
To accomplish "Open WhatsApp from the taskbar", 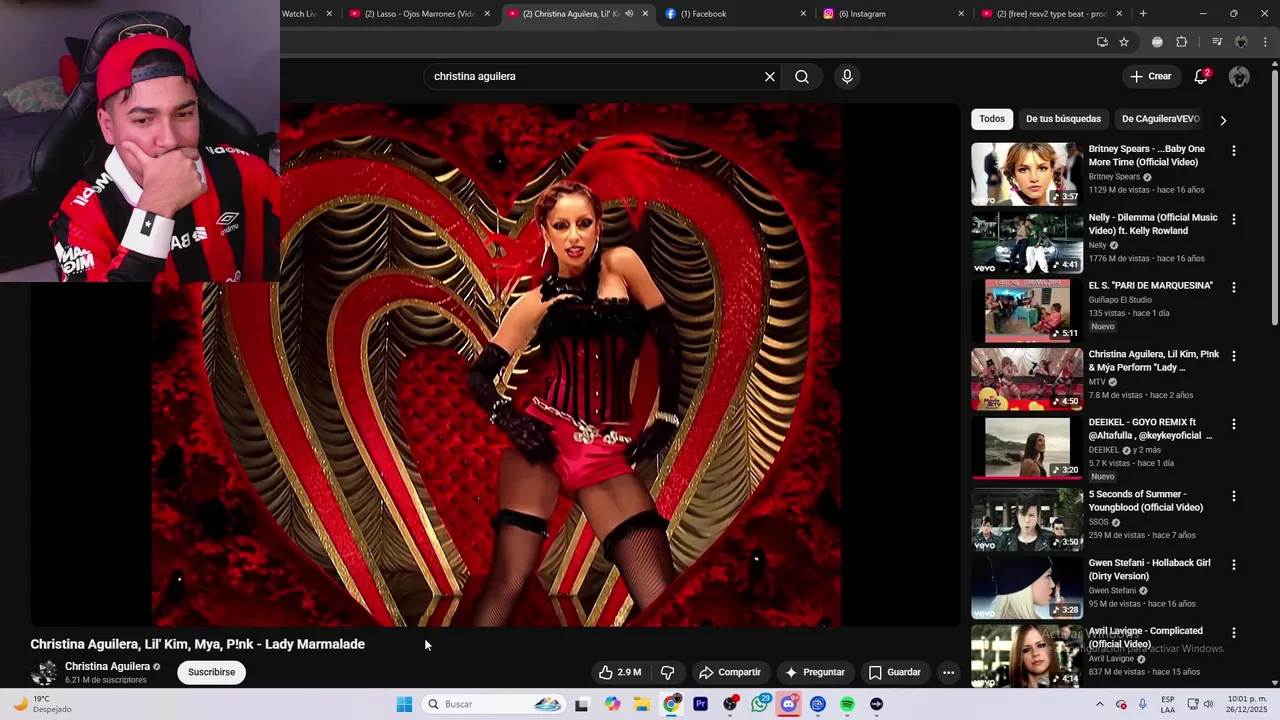I will pos(760,704).
